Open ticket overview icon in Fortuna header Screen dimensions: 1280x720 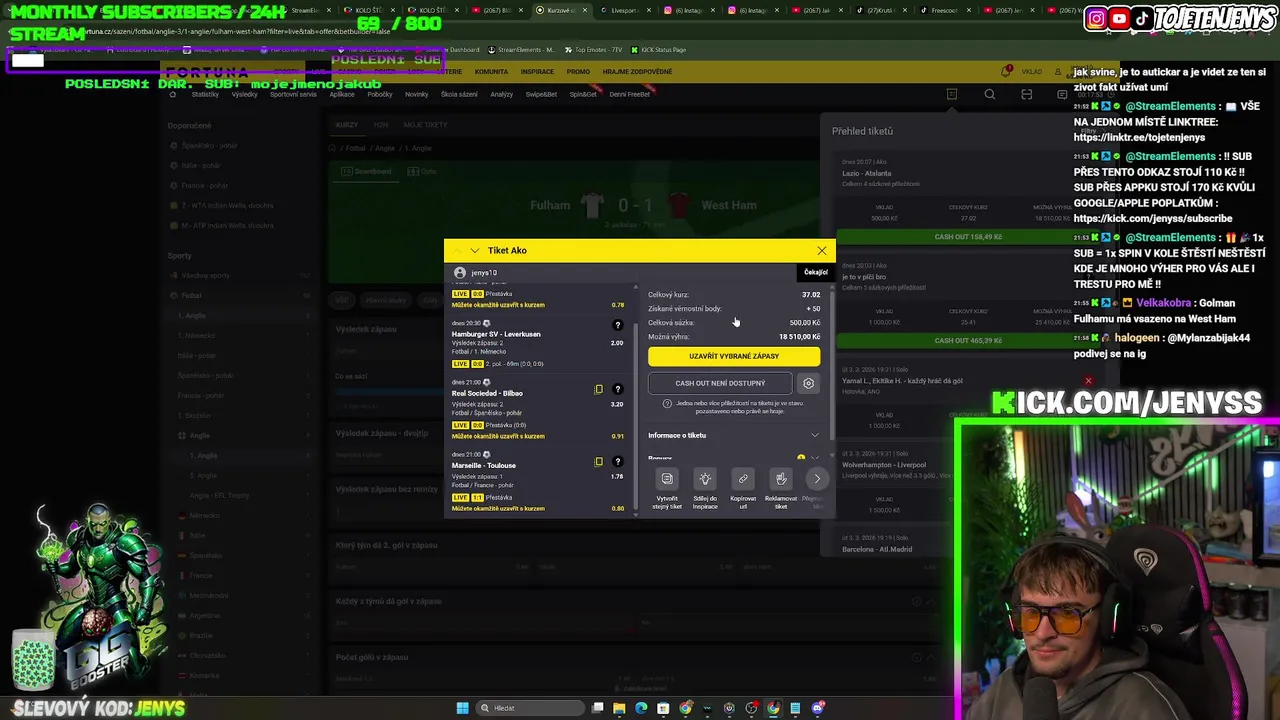coord(952,94)
